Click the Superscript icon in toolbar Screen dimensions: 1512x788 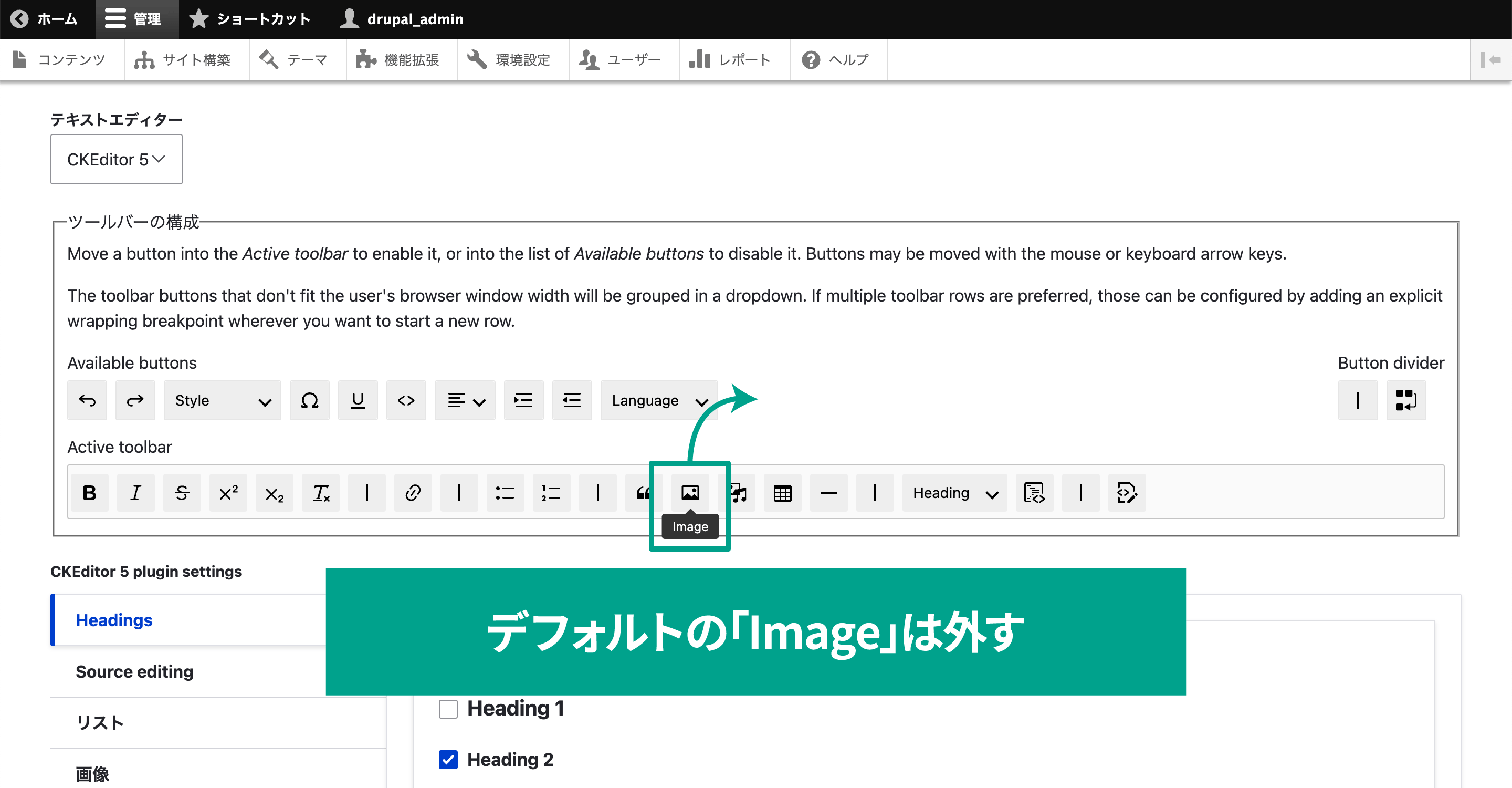(227, 492)
